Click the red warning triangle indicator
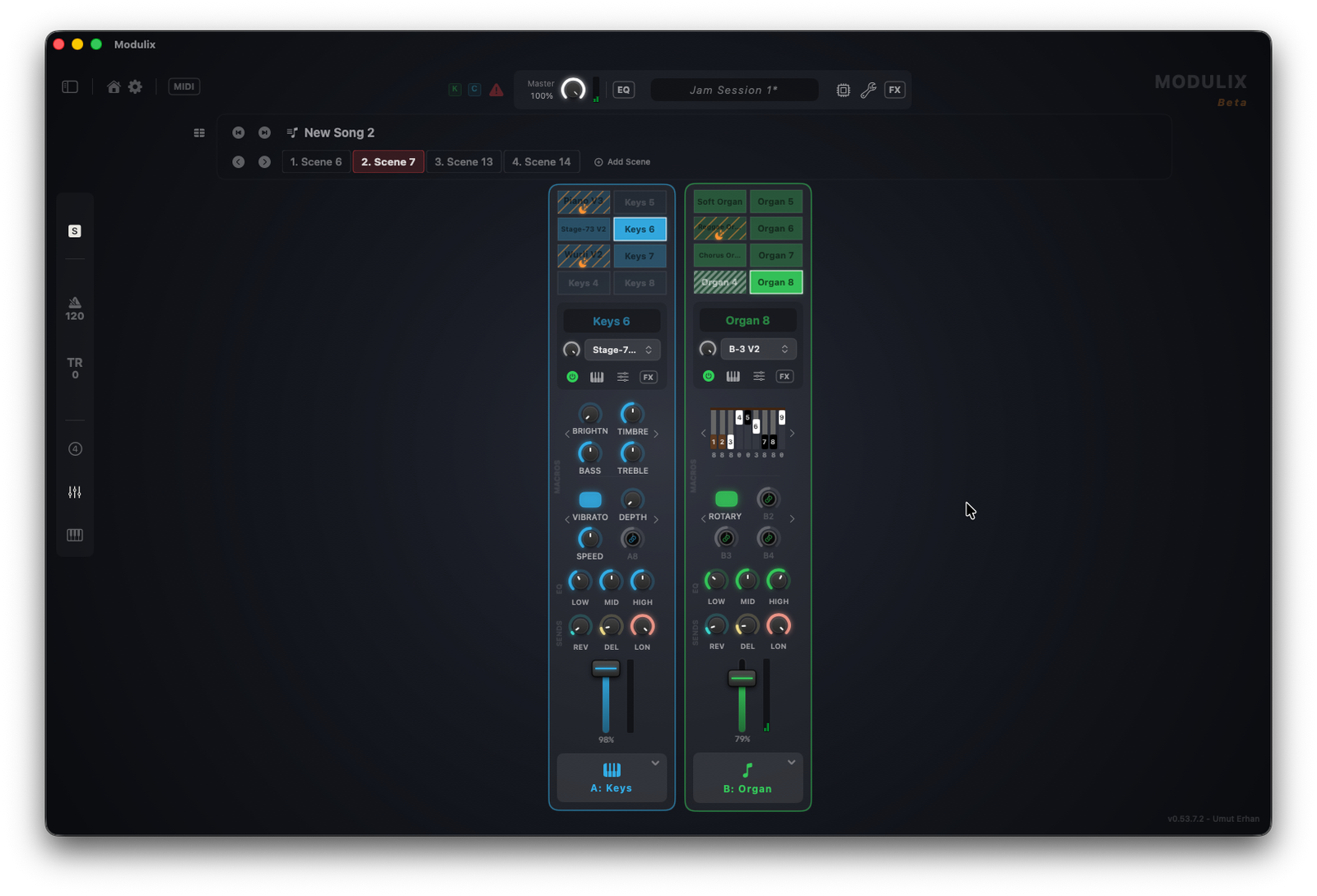The image size is (1317, 896). (496, 90)
